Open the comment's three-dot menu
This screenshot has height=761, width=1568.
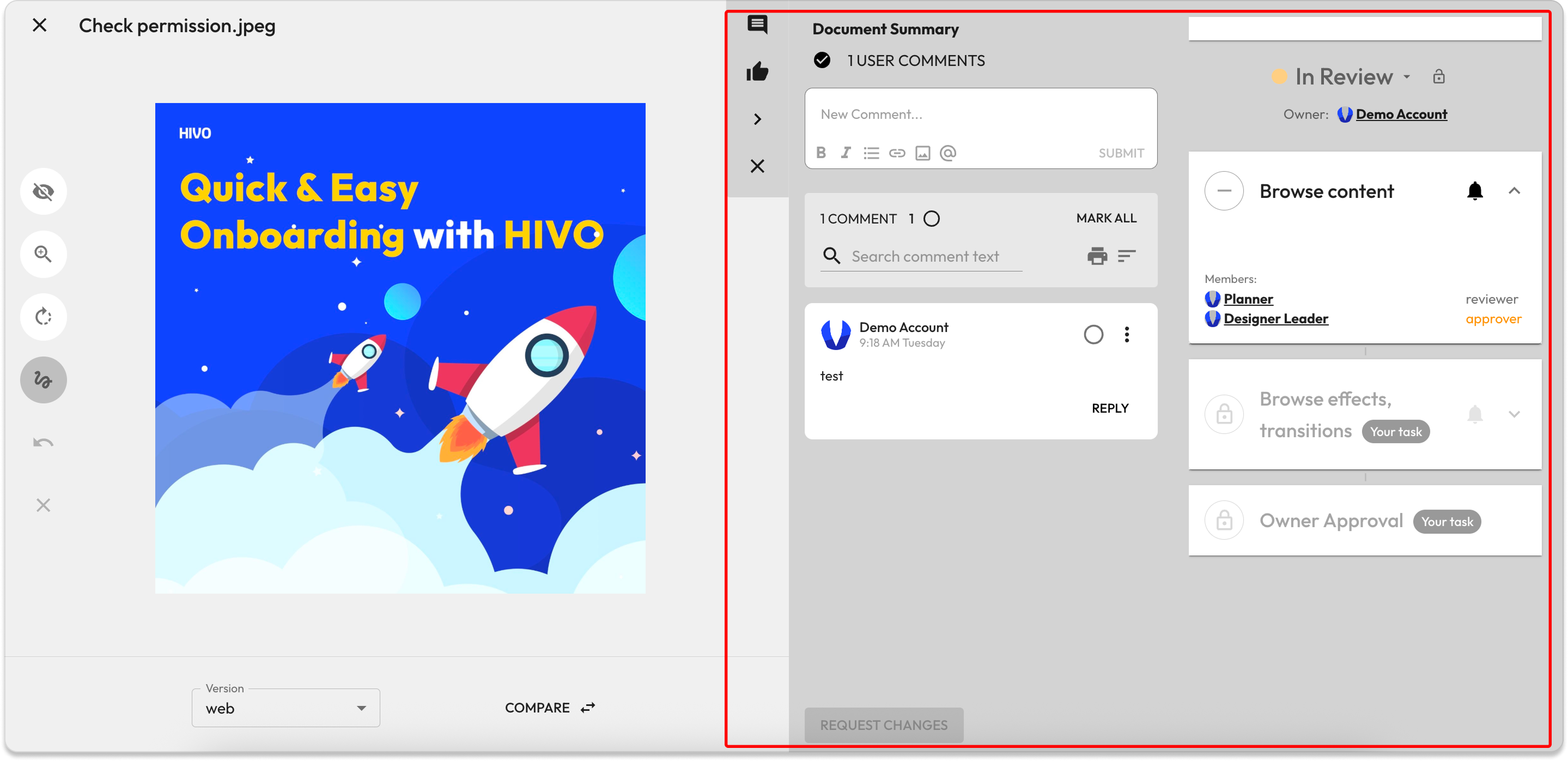(1127, 334)
